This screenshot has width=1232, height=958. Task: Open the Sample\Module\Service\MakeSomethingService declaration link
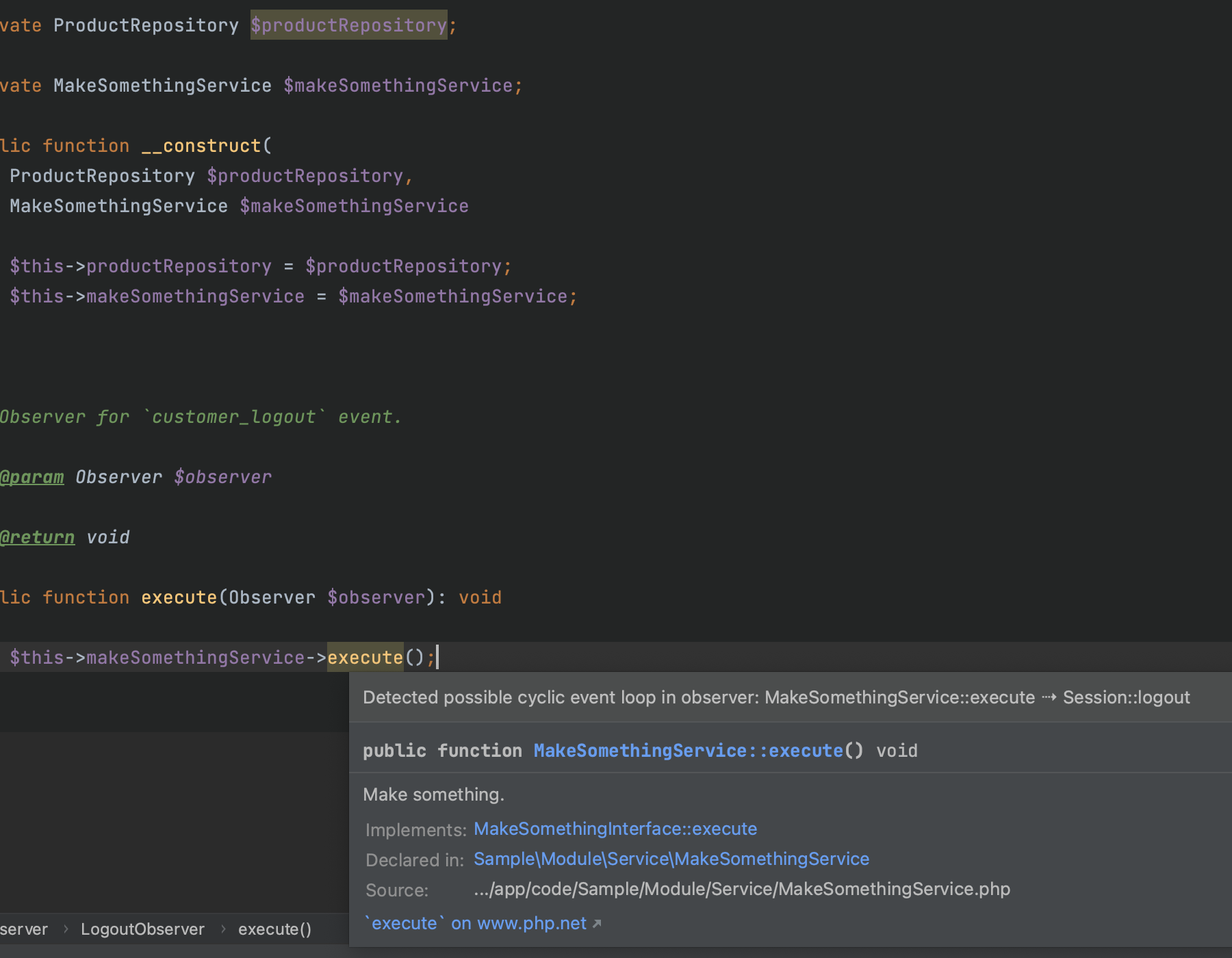671,859
